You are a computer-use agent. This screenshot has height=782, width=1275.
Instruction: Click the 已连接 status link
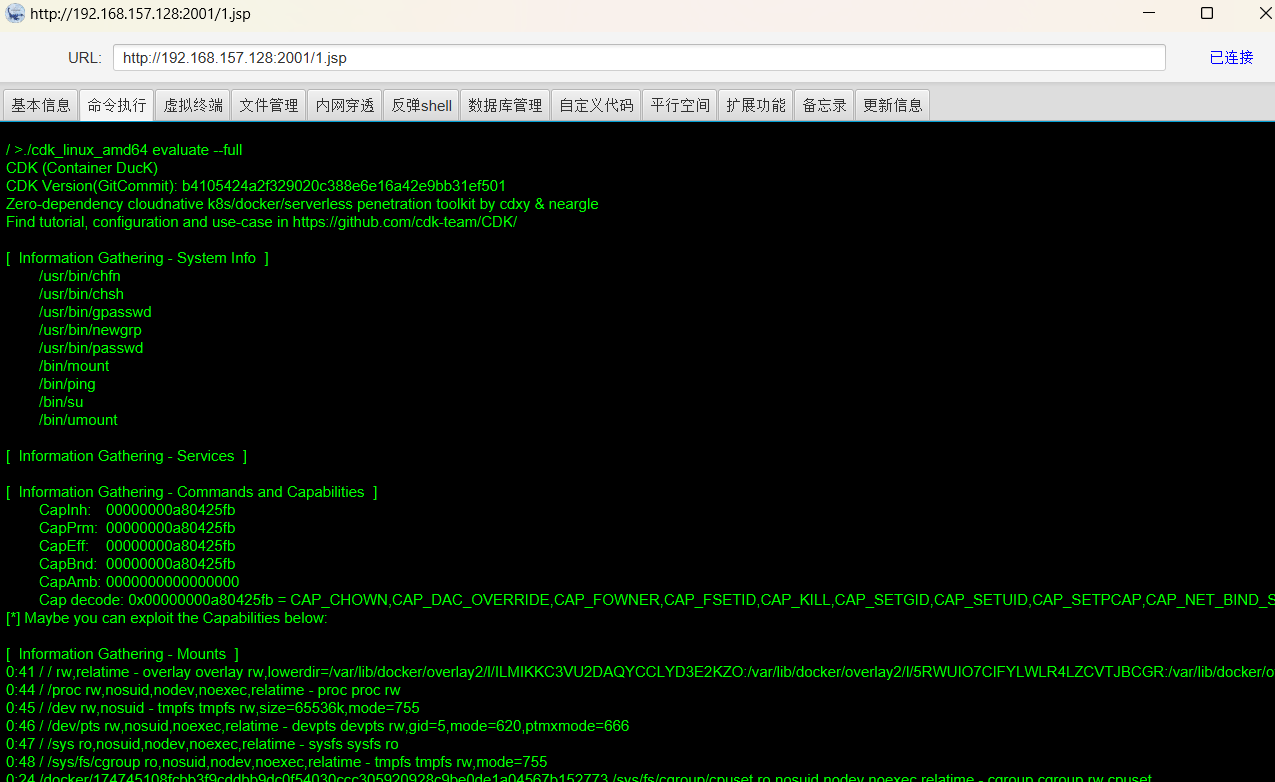[1231, 58]
